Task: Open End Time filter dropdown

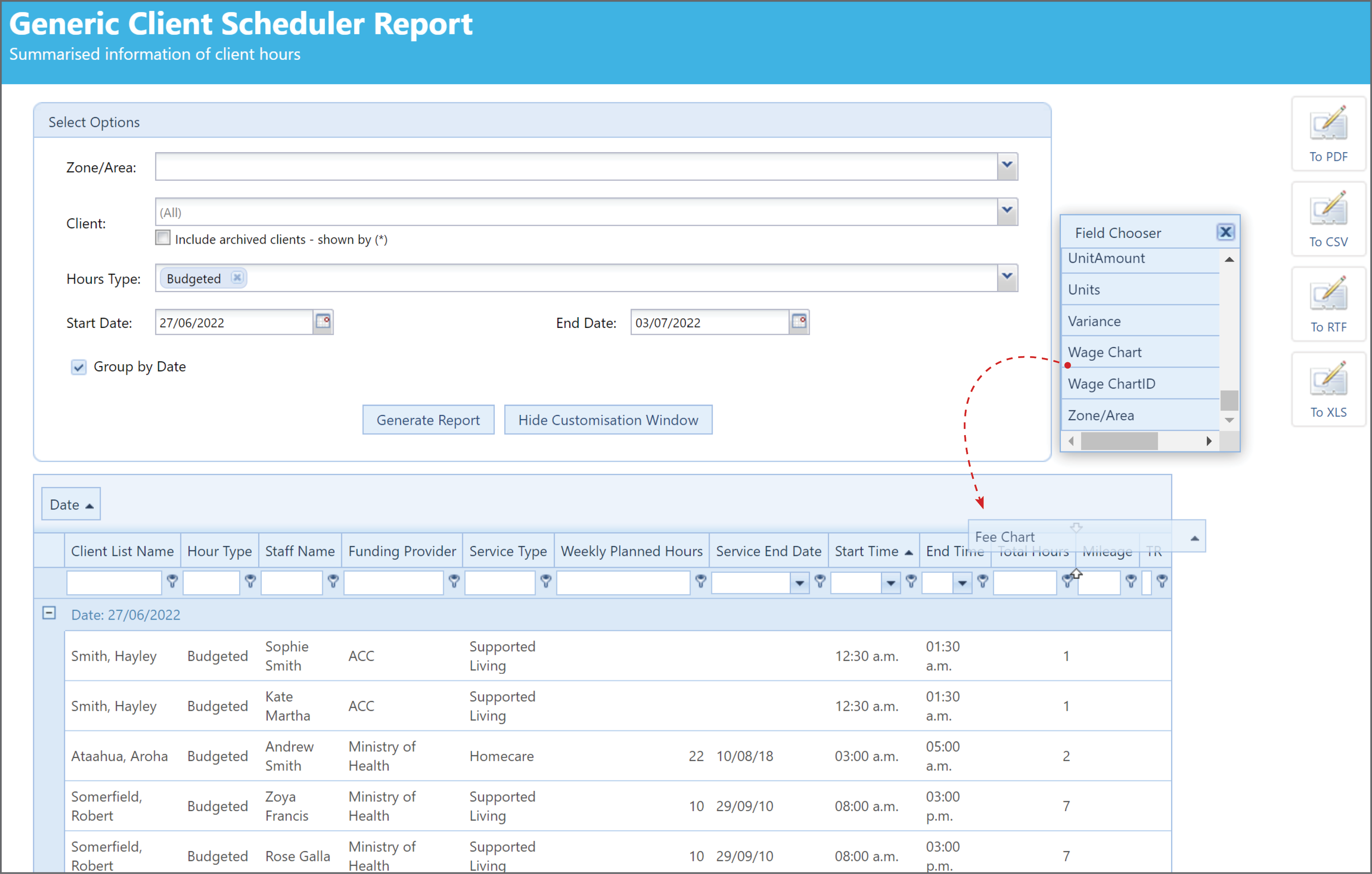Action: point(962,582)
